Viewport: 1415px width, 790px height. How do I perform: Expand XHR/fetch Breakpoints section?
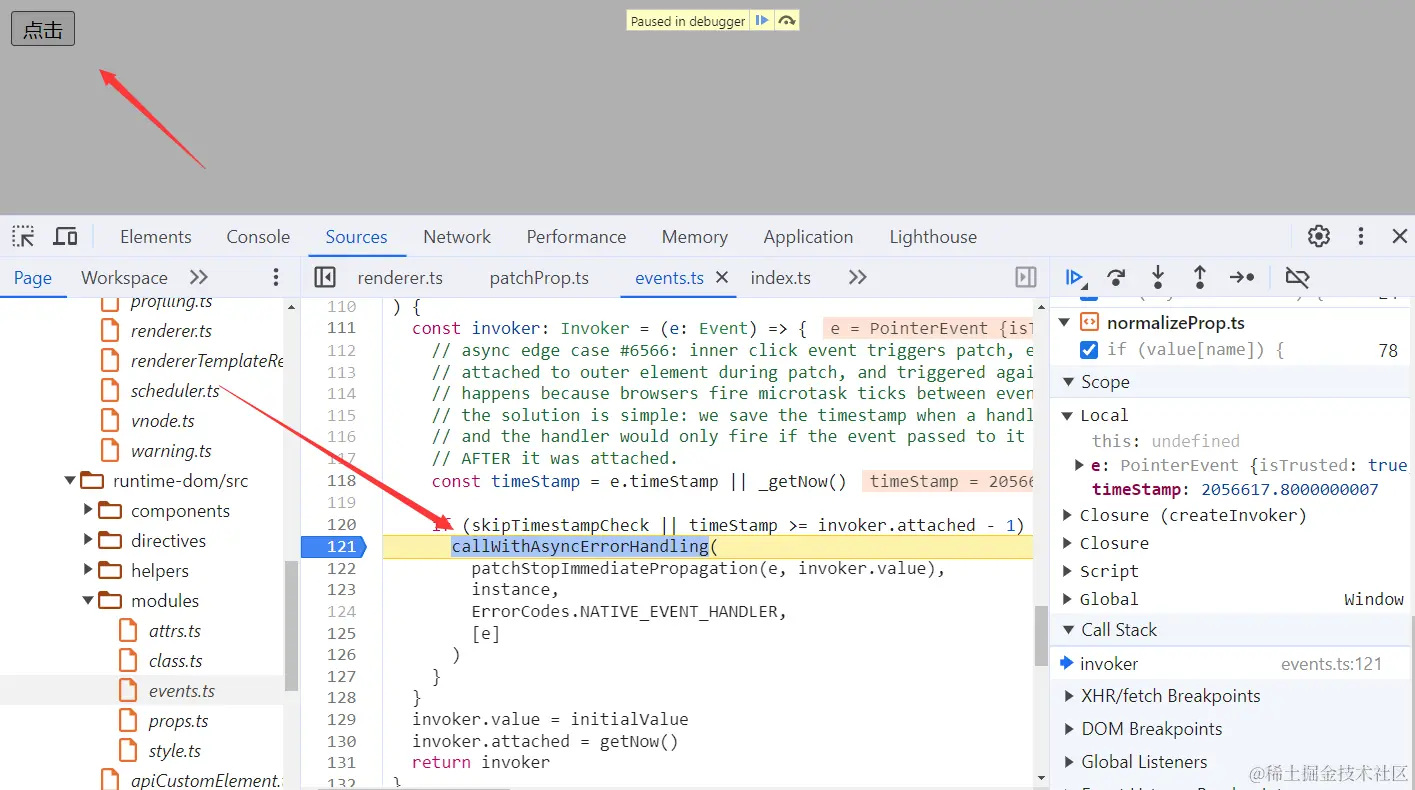[x=1068, y=696]
